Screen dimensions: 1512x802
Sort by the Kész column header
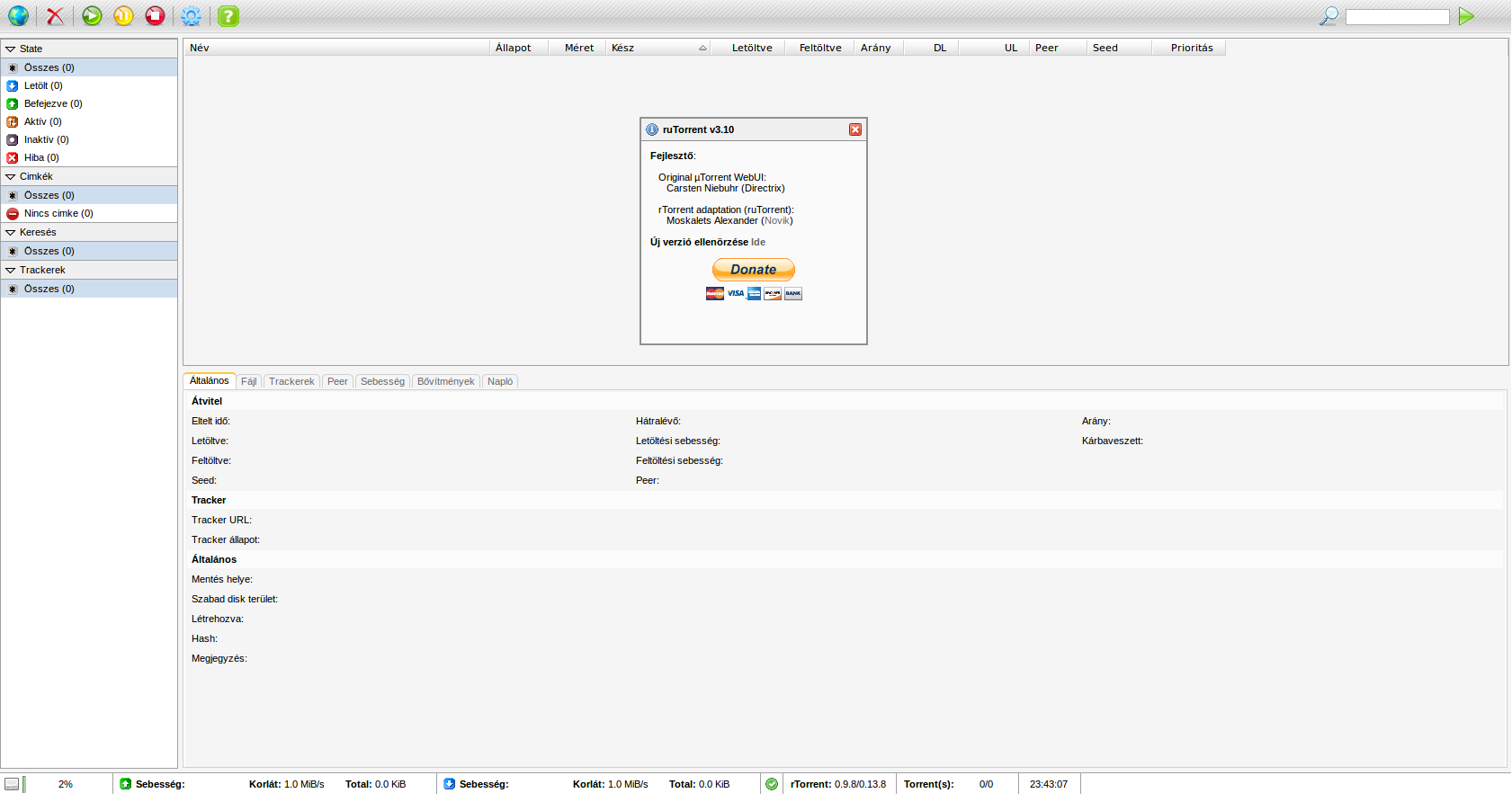(658, 48)
